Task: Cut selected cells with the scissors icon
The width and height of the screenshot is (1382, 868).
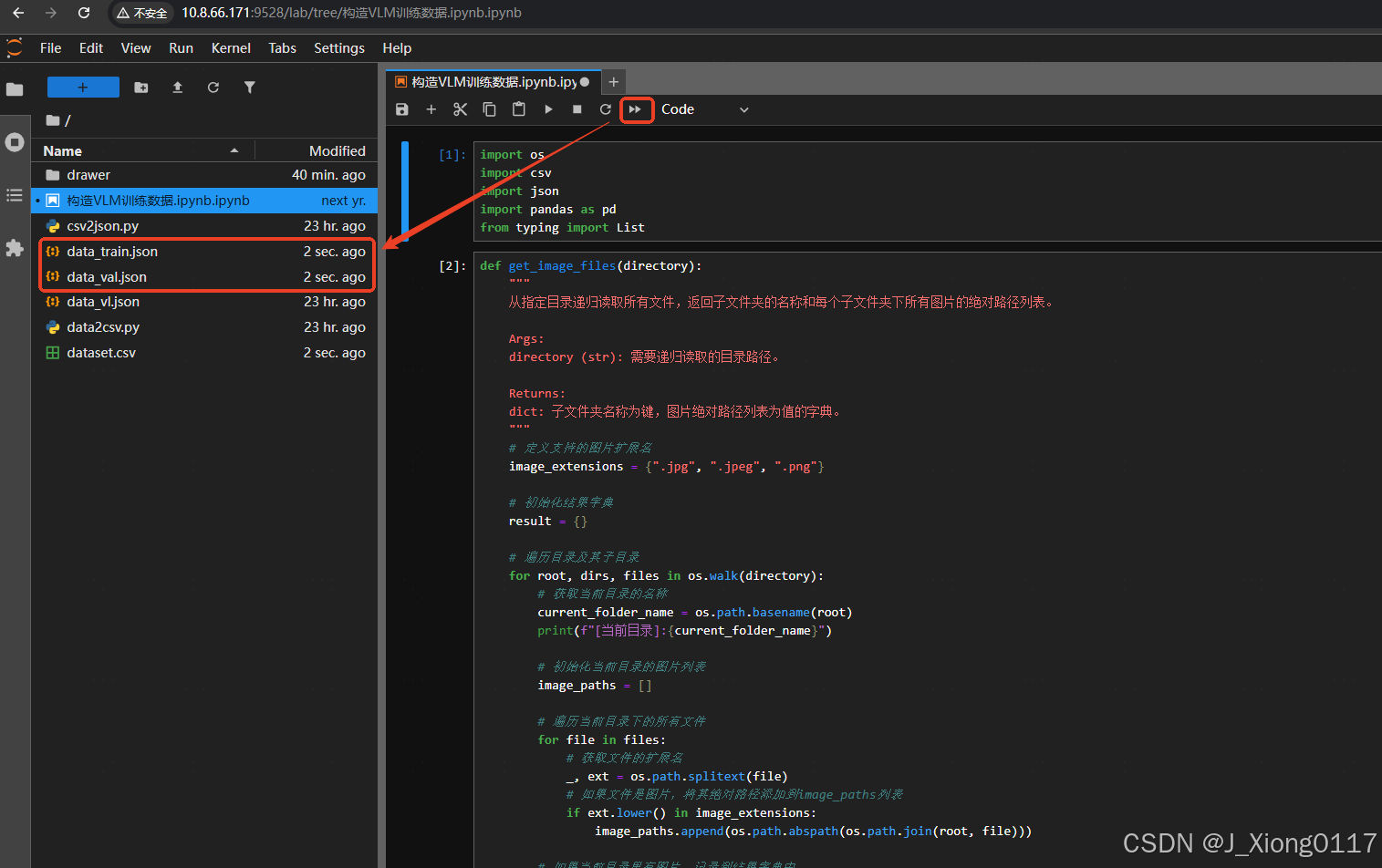Action: coord(460,109)
